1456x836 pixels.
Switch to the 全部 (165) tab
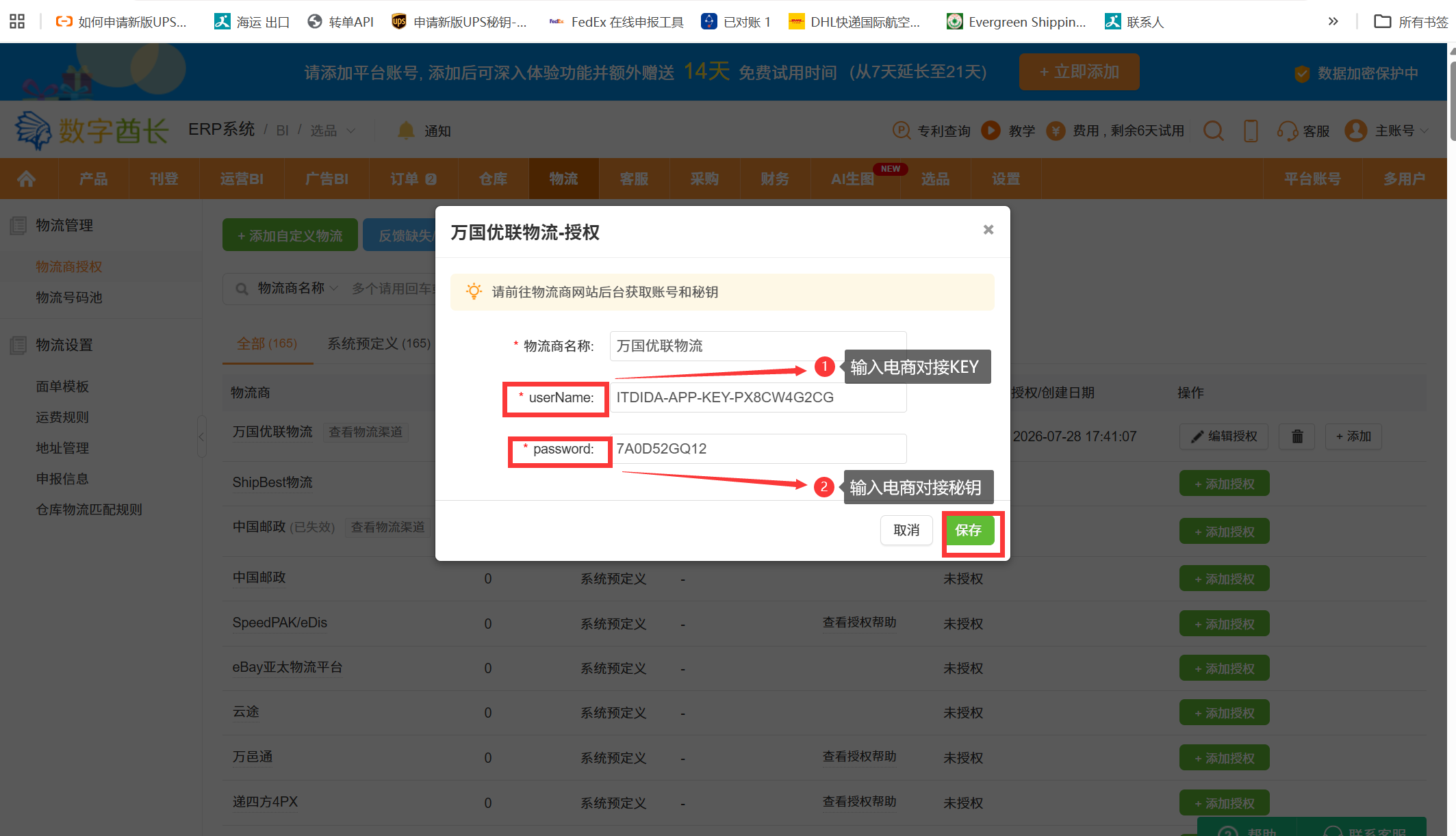267,343
